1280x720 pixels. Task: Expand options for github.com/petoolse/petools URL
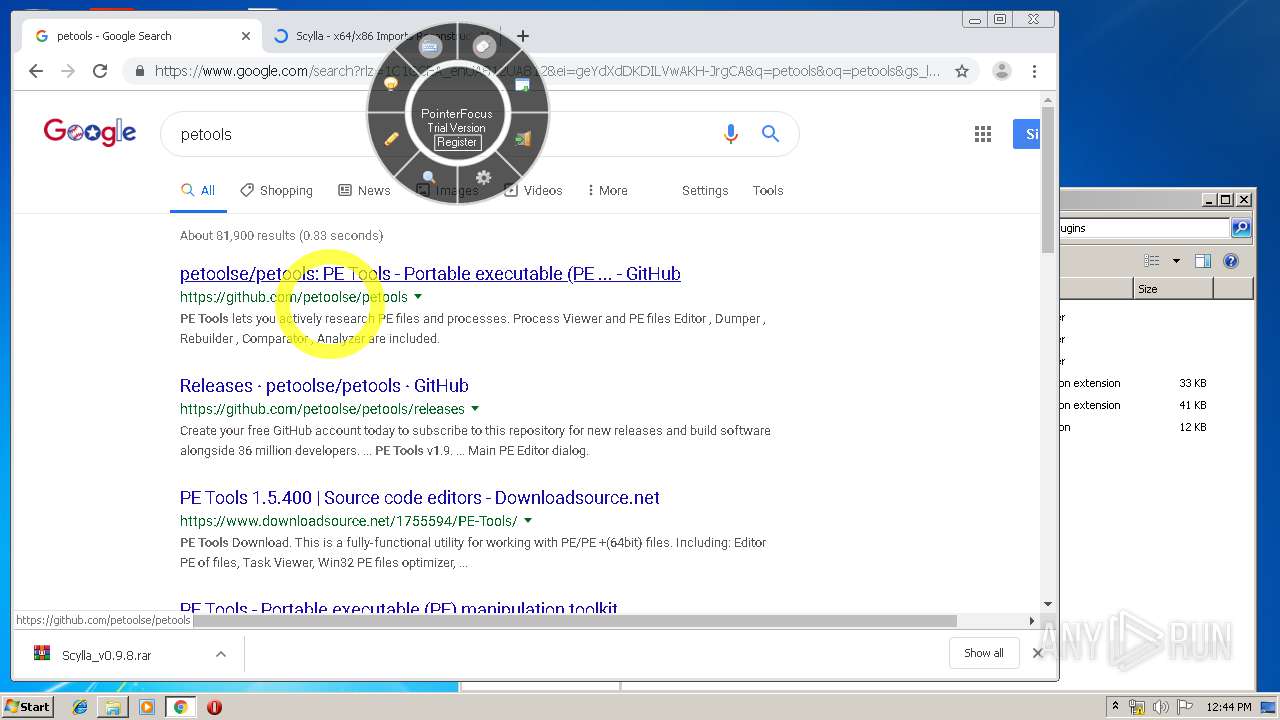click(418, 297)
